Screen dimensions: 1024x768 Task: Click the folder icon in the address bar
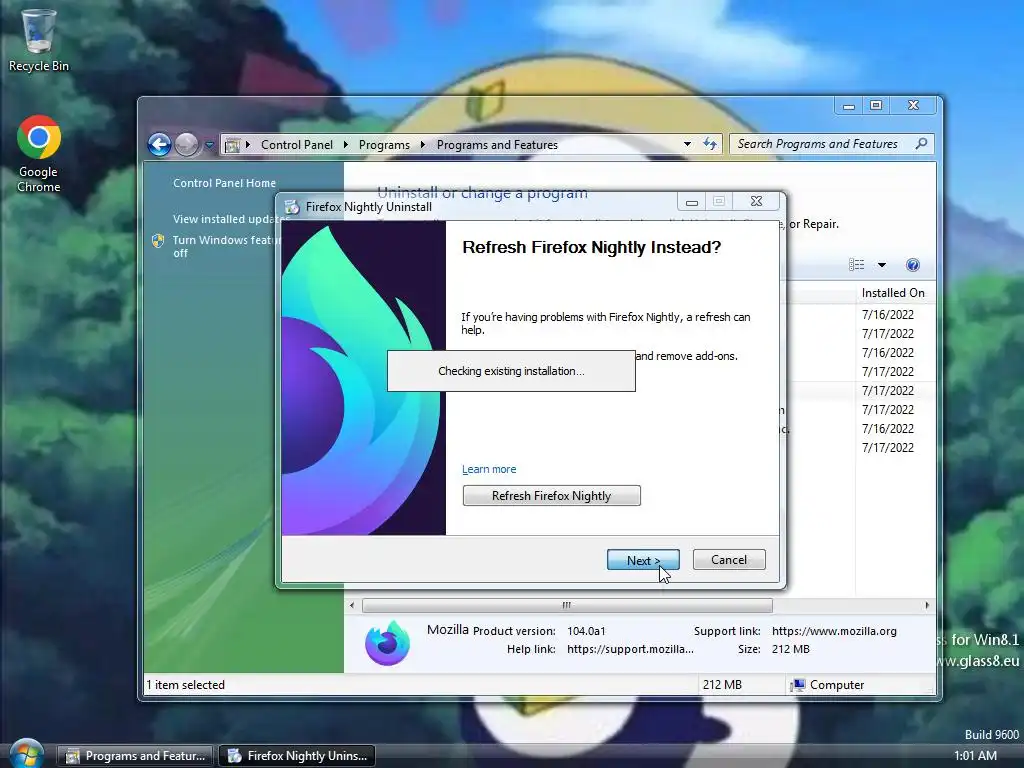click(x=232, y=145)
